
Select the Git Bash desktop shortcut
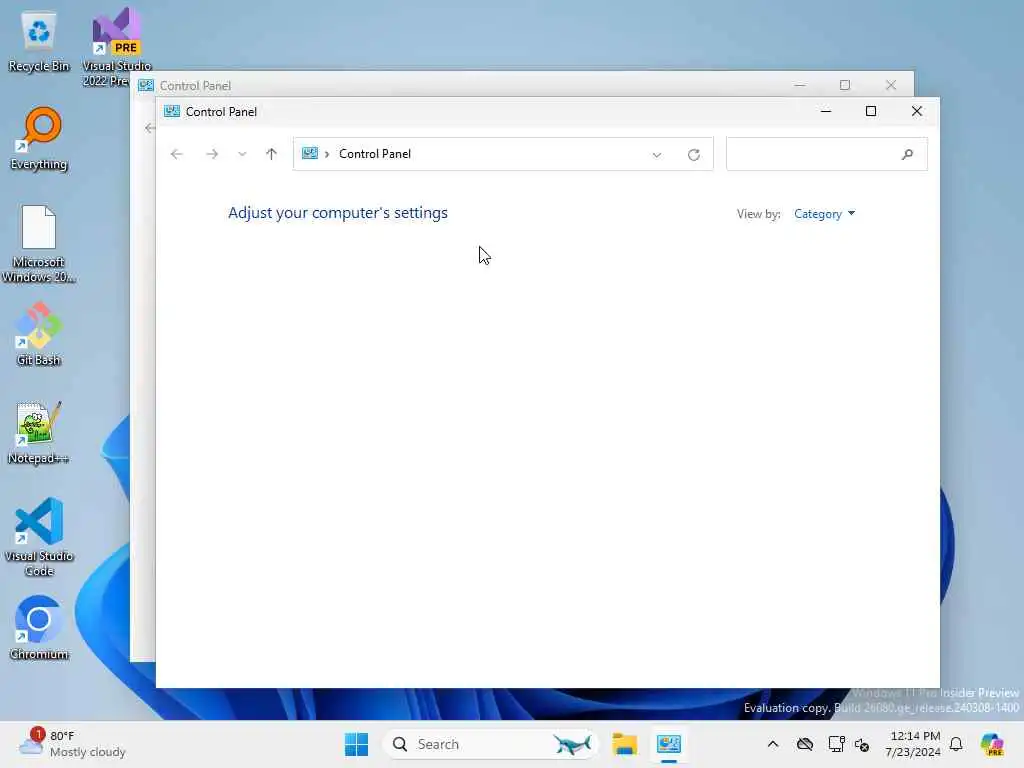click(39, 334)
